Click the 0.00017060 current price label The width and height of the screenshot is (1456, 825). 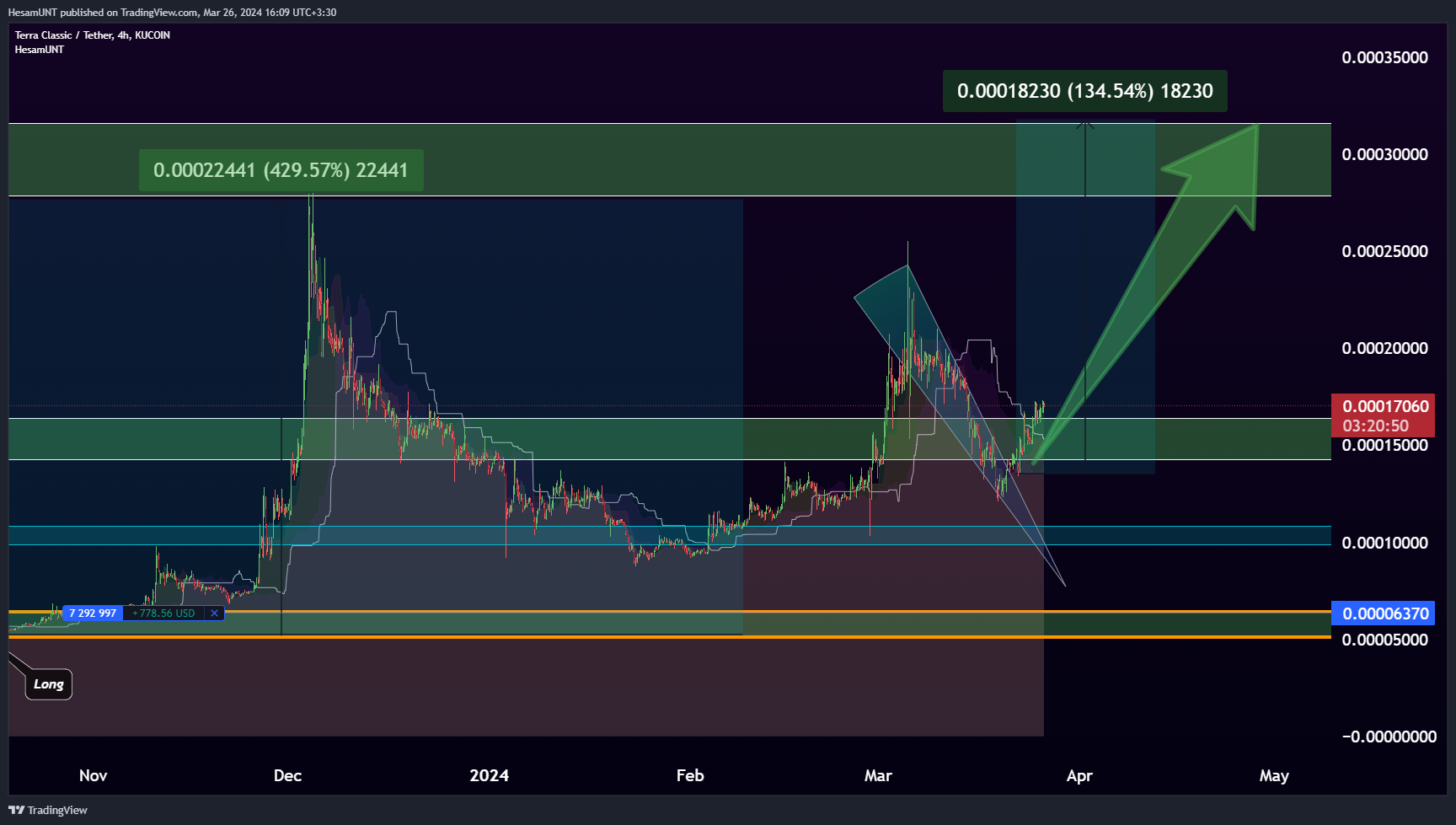[x=1385, y=406]
